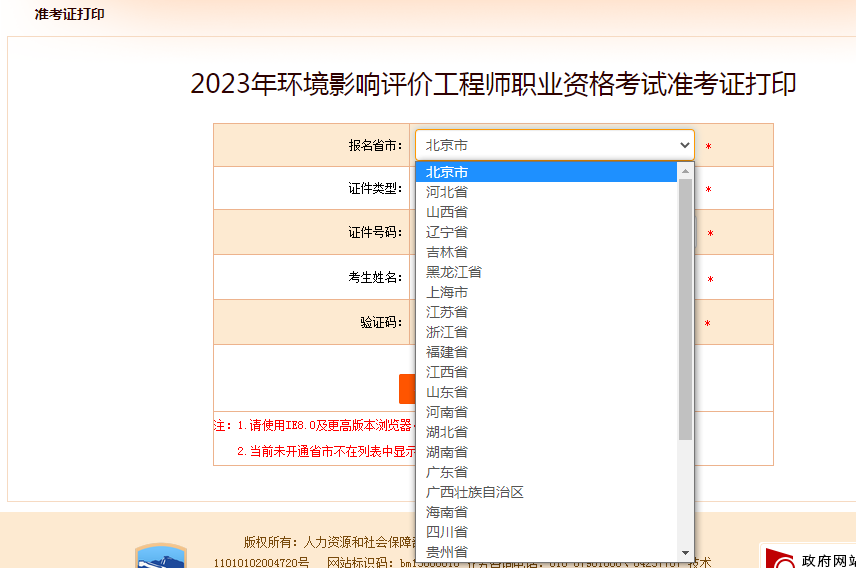The width and height of the screenshot is (856, 568).
Task: Pick 河南省 option
Action: point(546,412)
